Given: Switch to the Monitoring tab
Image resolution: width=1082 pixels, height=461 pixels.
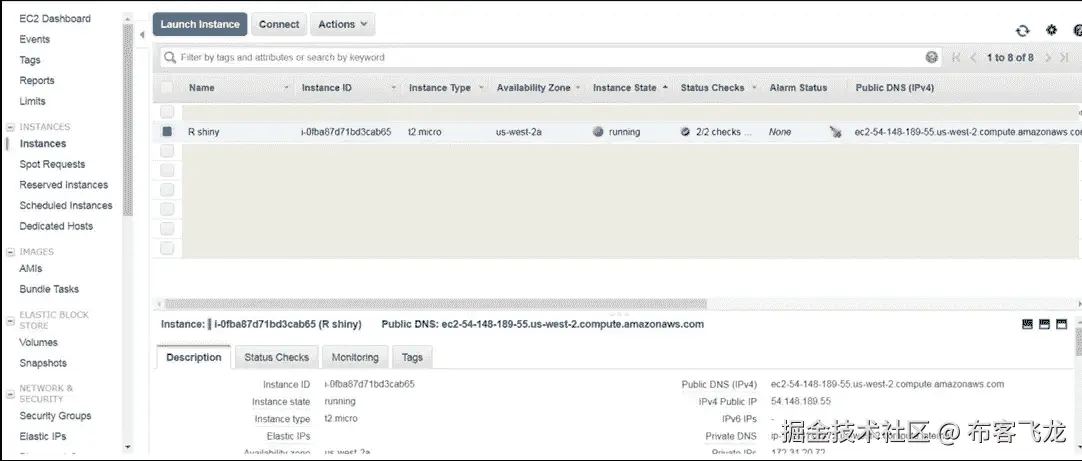Looking at the screenshot, I should click(355, 357).
